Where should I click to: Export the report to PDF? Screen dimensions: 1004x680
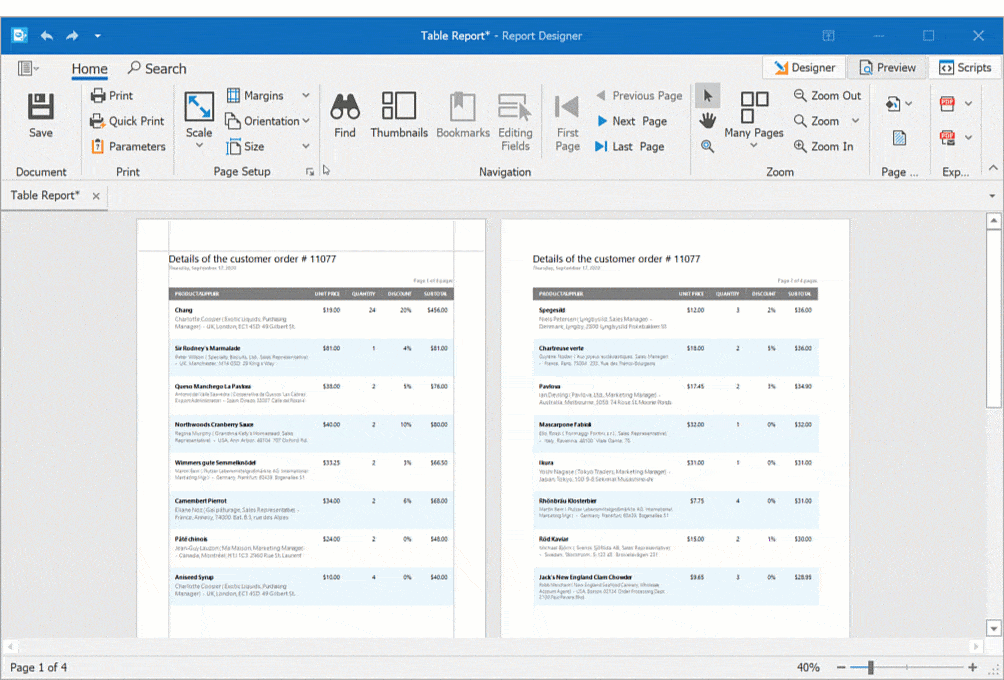tap(946, 103)
